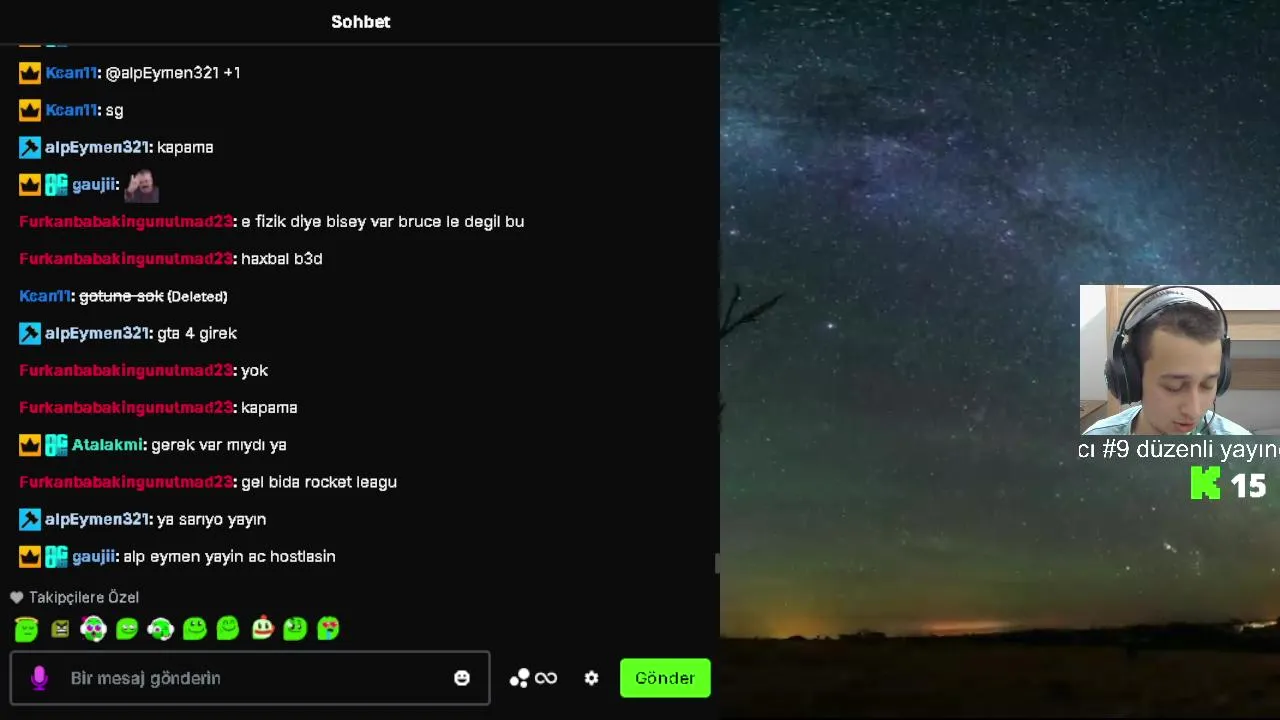Select the green emote with headphones

(x=160, y=628)
